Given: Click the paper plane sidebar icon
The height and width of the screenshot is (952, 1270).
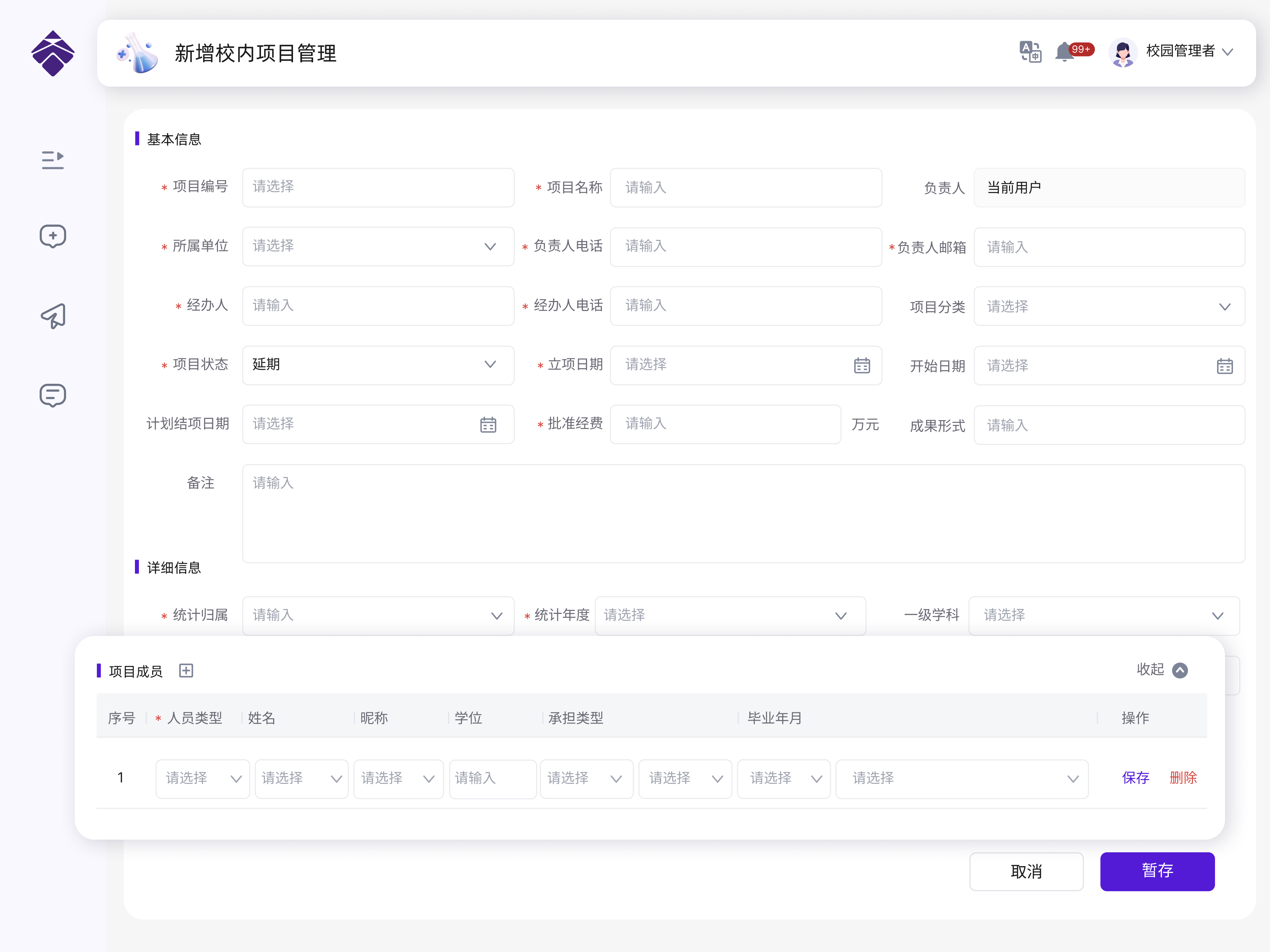Looking at the screenshot, I should point(52,316).
